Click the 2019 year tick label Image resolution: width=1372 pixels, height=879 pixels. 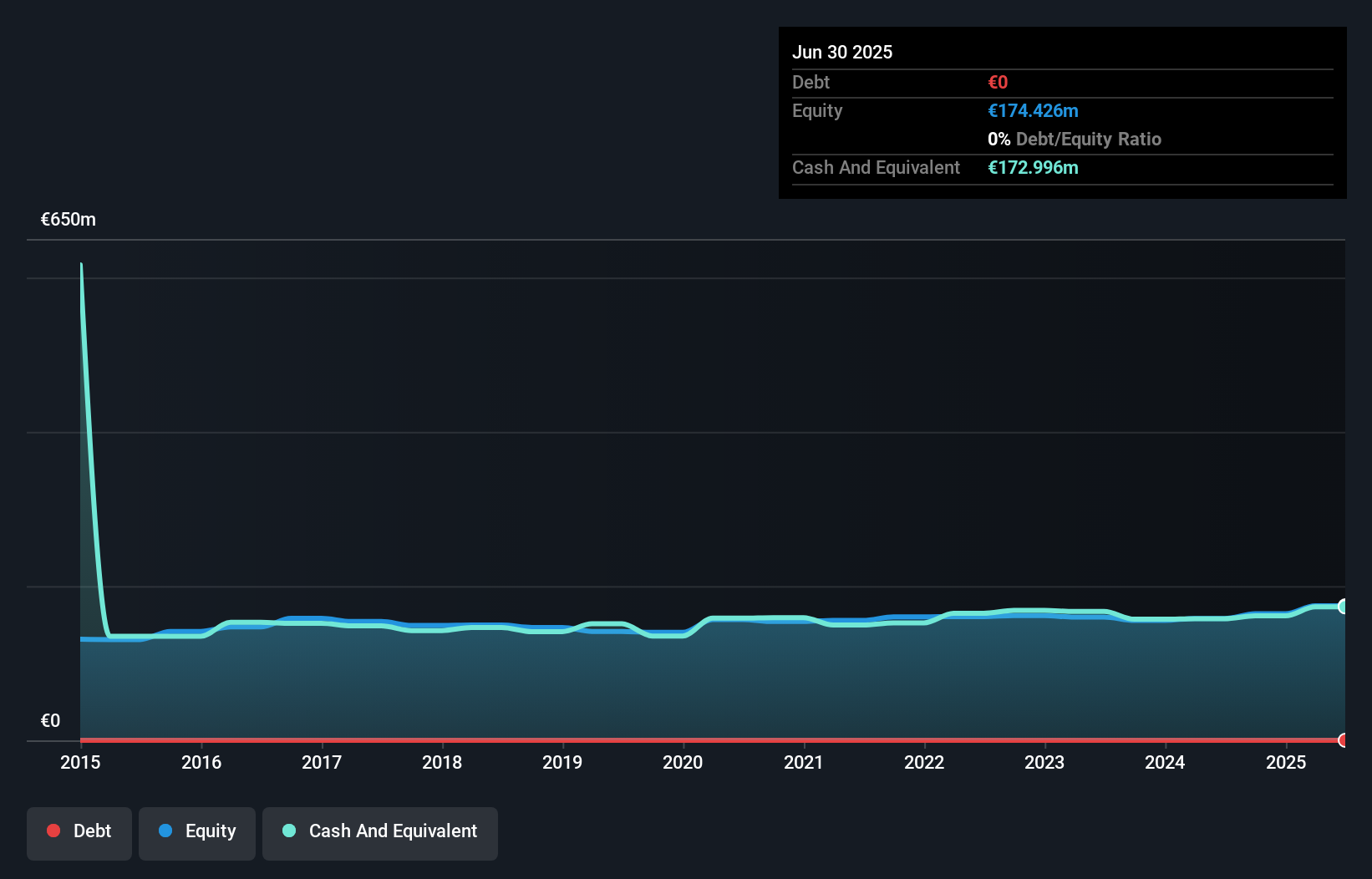562,762
